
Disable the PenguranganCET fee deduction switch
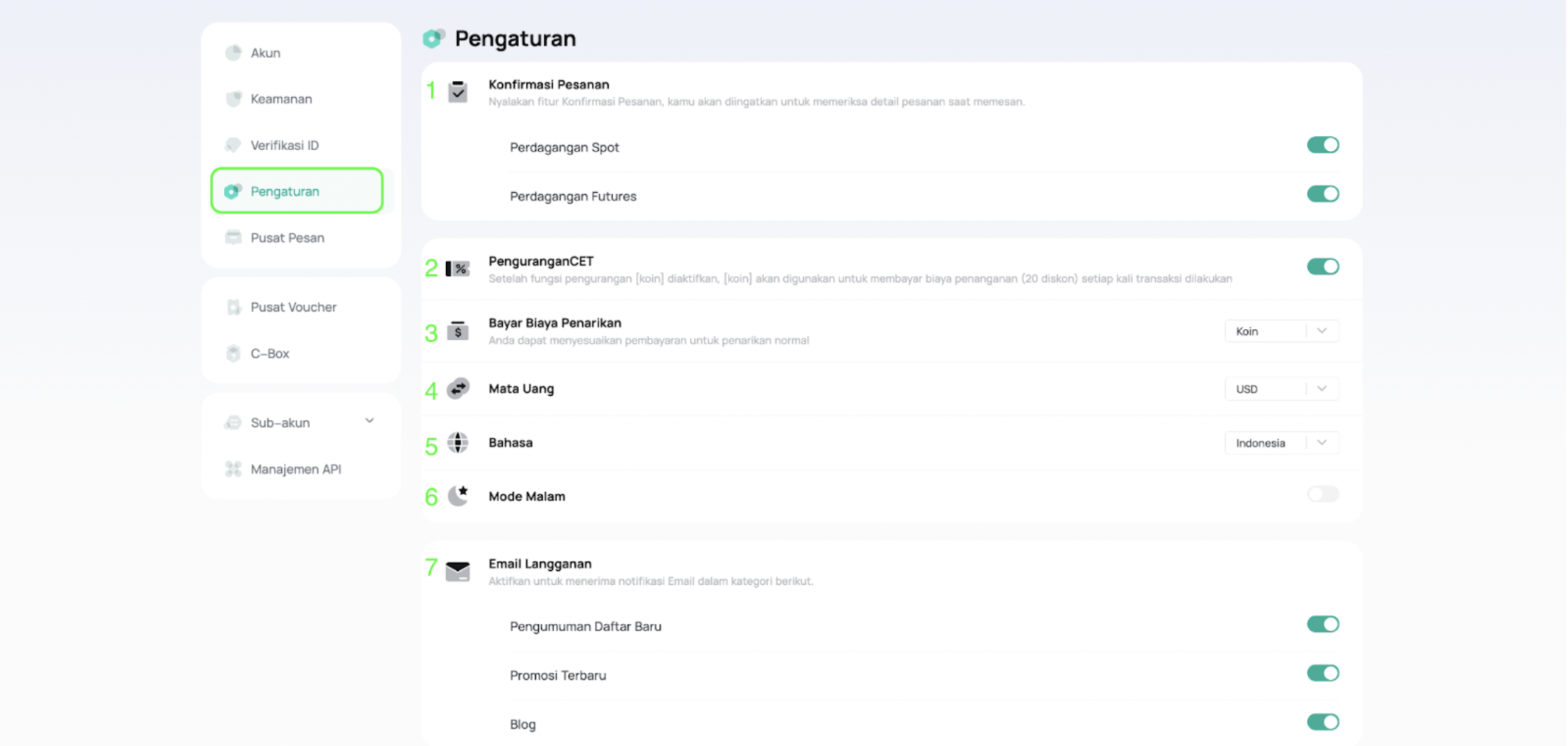point(1322,266)
